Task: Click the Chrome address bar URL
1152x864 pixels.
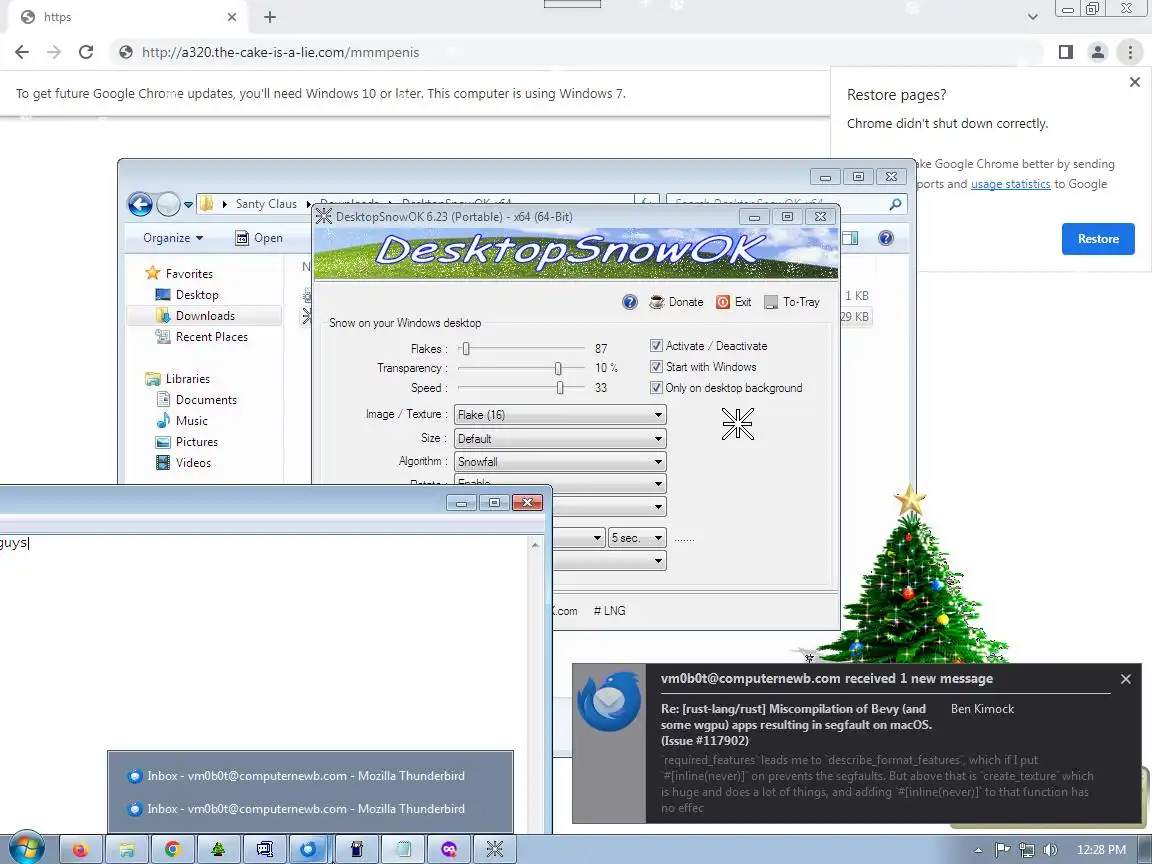Action: point(280,52)
